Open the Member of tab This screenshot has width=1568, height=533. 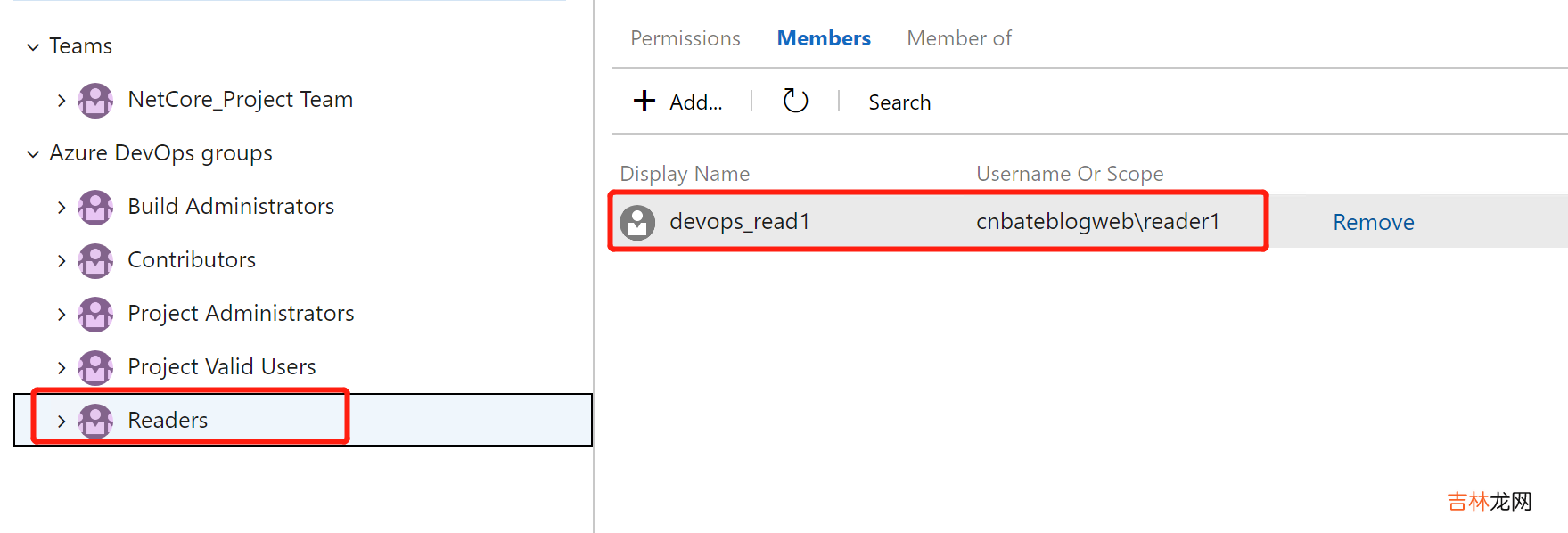click(958, 38)
